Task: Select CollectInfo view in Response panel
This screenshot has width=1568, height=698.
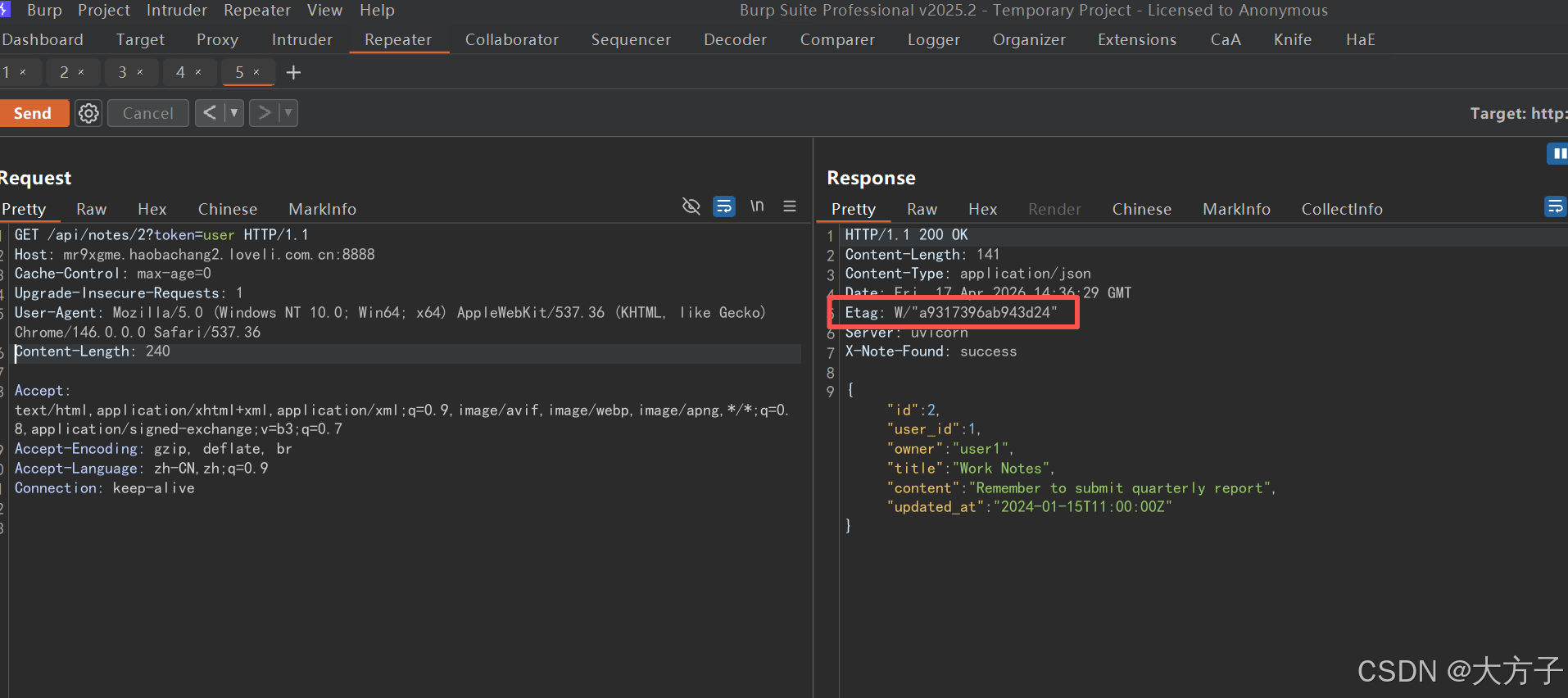Action: [x=1342, y=209]
